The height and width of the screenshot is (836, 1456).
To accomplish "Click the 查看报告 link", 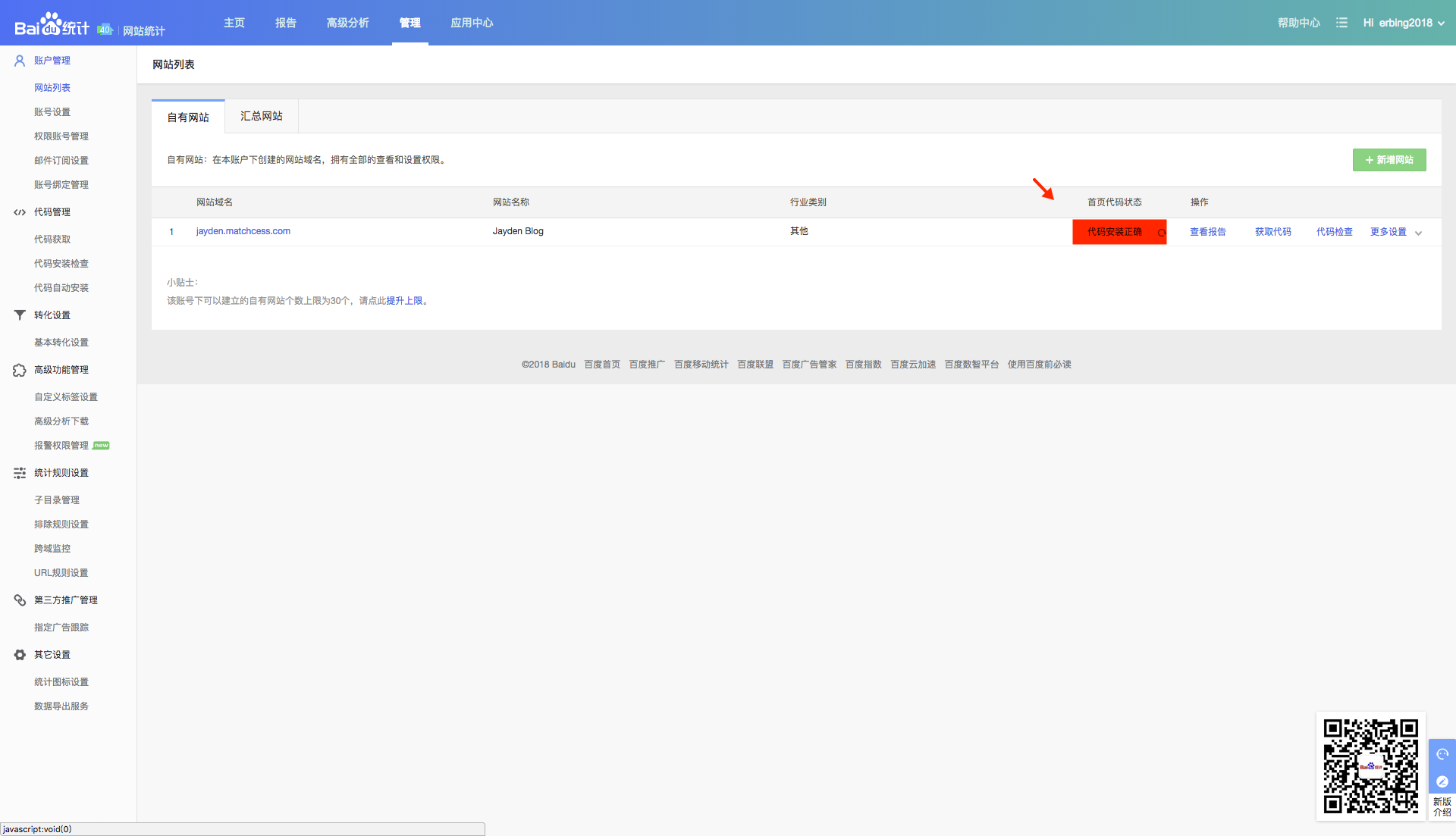I will click(1207, 232).
